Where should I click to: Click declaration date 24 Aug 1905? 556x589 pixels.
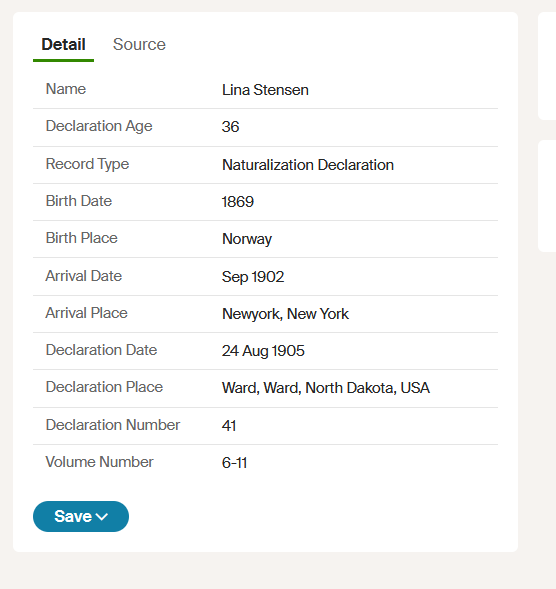(263, 351)
